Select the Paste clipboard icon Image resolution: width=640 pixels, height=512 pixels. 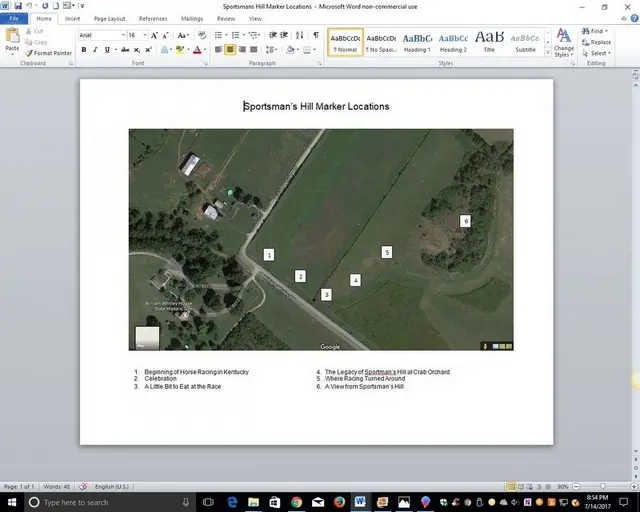point(12,36)
